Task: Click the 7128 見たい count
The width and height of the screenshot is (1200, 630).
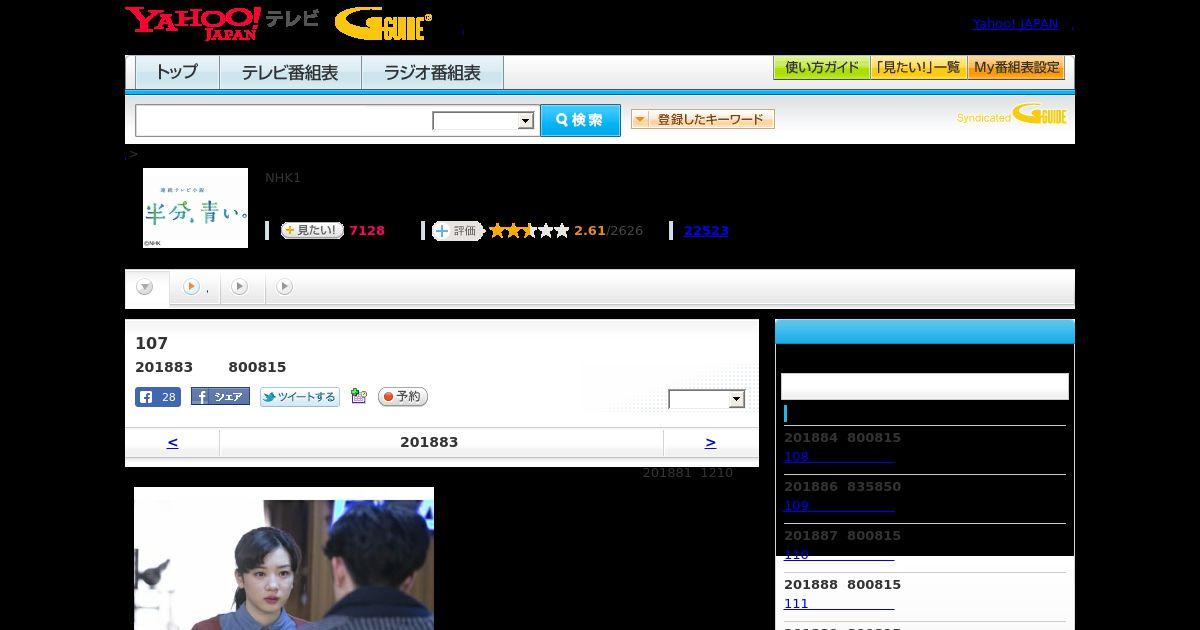Action: [x=367, y=231]
